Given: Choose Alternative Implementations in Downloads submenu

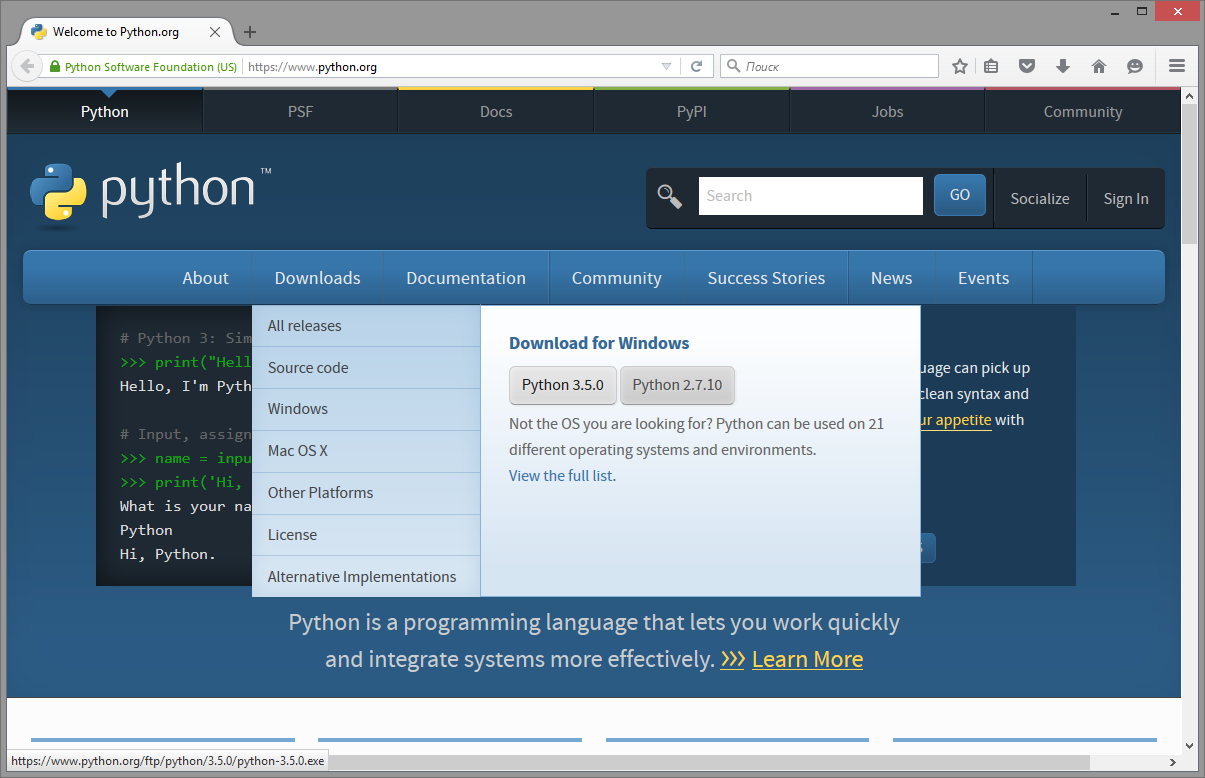Looking at the screenshot, I should tap(366, 577).
